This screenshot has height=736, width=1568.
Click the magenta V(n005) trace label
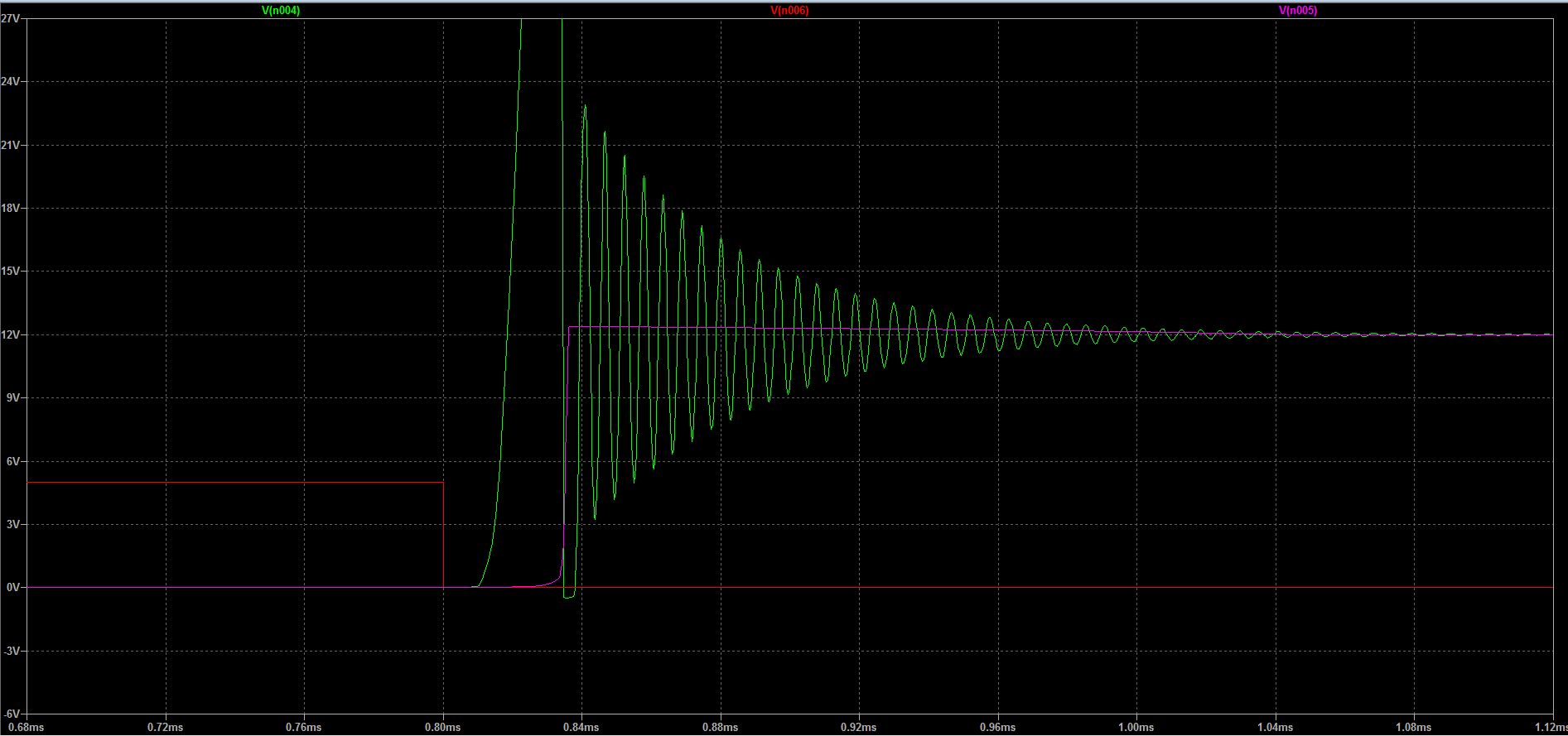pyautogui.click(x=1298, y=11)
